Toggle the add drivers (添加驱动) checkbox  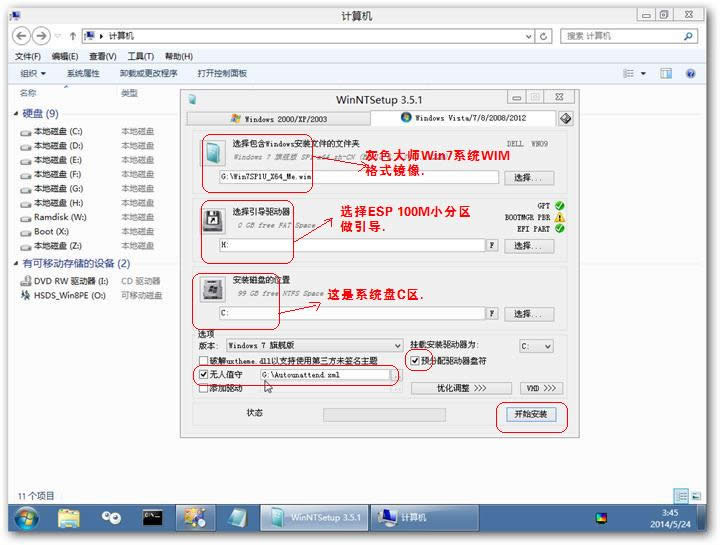click(x=203, y=388)
